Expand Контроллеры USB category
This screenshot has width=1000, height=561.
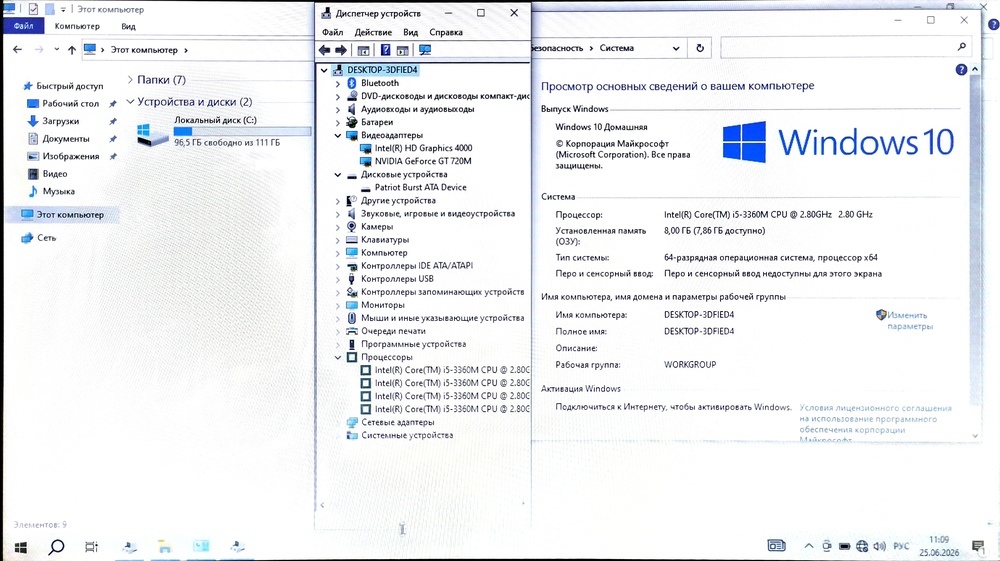337,279
